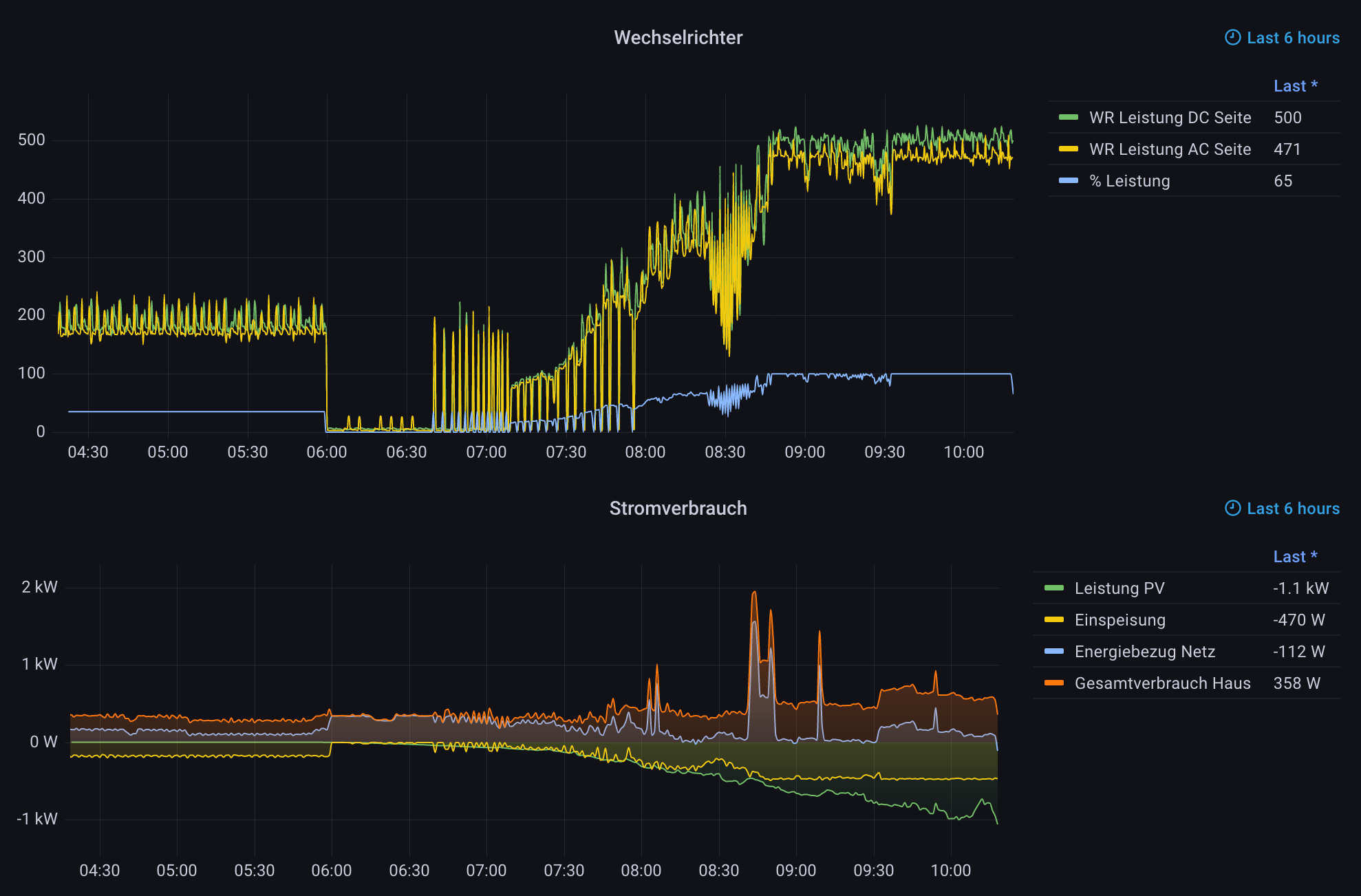Click the 358 W legend value
1361x896 pixels.
click(x=1296, y=683)
